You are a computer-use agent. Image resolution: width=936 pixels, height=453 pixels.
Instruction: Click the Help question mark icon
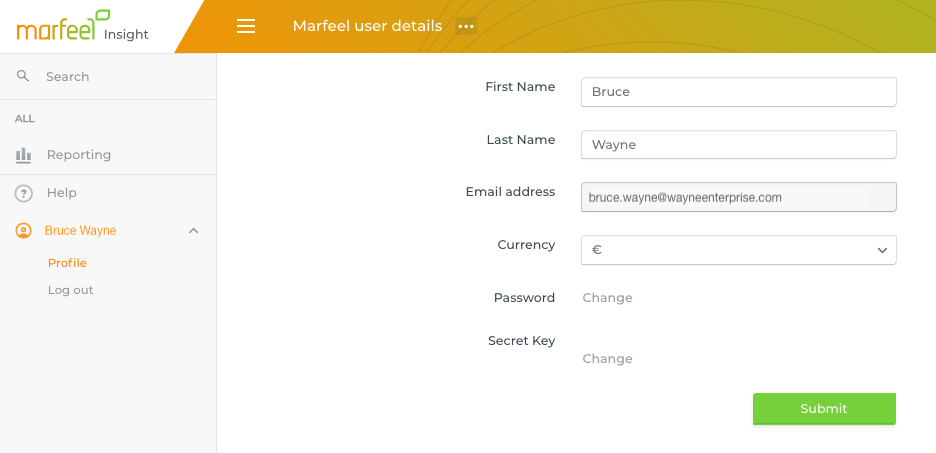coord(23,193)
